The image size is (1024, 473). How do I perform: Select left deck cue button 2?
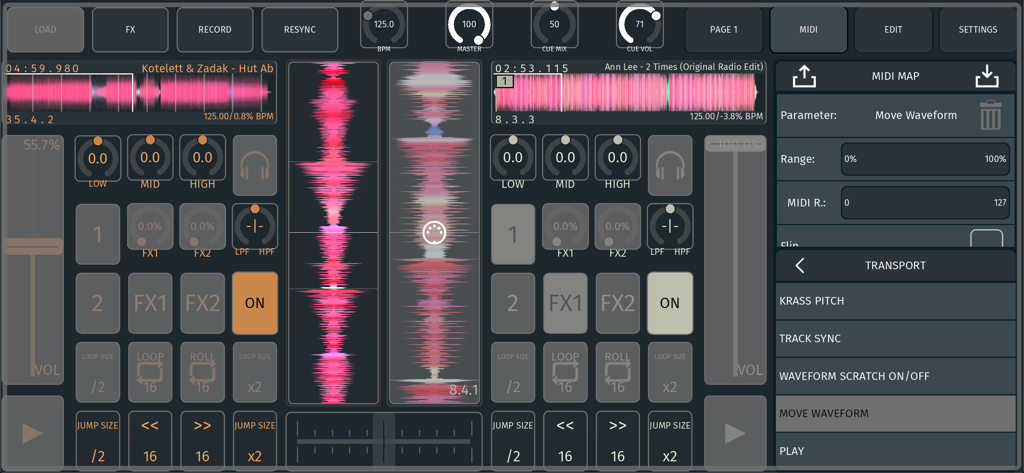[x=98, y=303]
